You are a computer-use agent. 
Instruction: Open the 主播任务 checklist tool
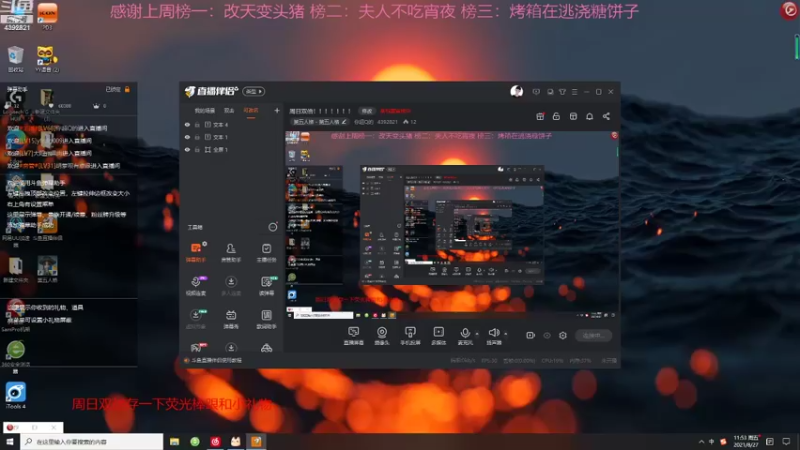[x=266, y=252]
